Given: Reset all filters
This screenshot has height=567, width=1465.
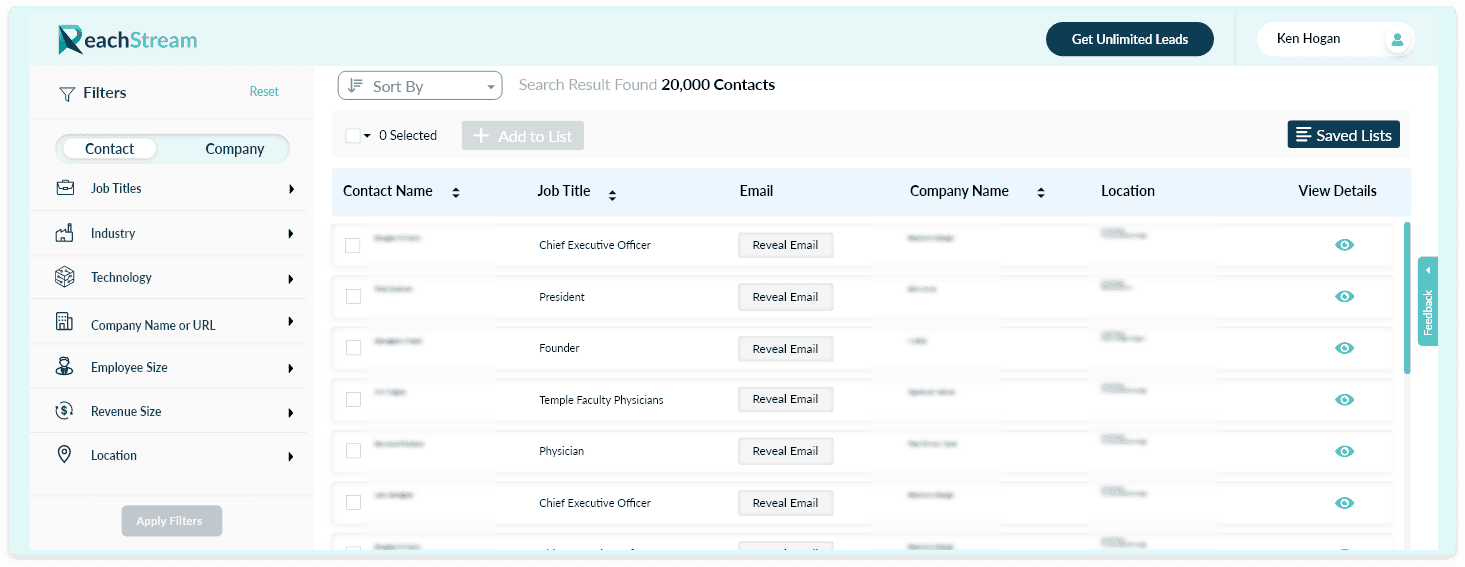Looking at the screenshot, I should click(264, 91).
